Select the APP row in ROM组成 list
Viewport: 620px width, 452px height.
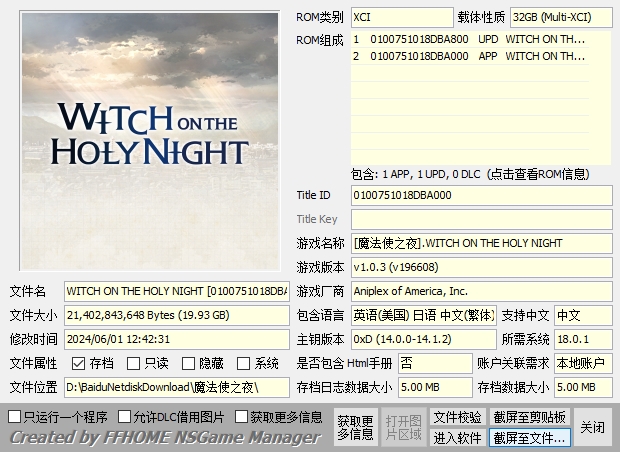pyautogui.click(x=468, y=57)
